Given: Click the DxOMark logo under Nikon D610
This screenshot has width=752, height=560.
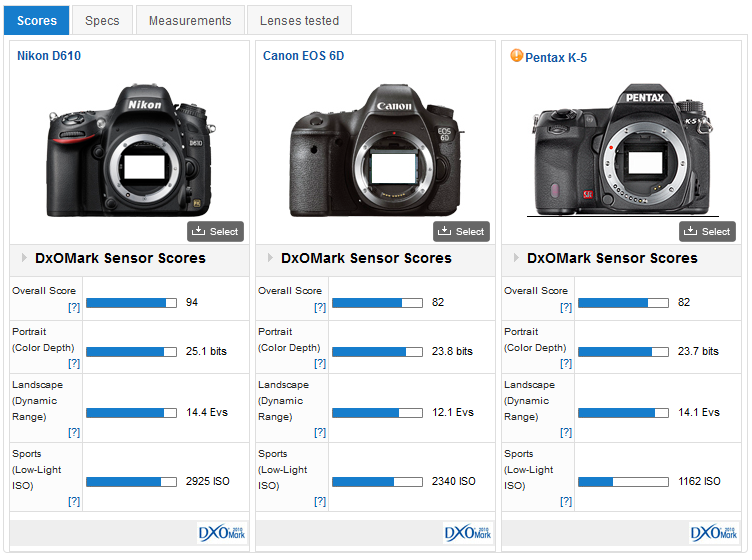Looking at the screenshot, I should point(221,533).
